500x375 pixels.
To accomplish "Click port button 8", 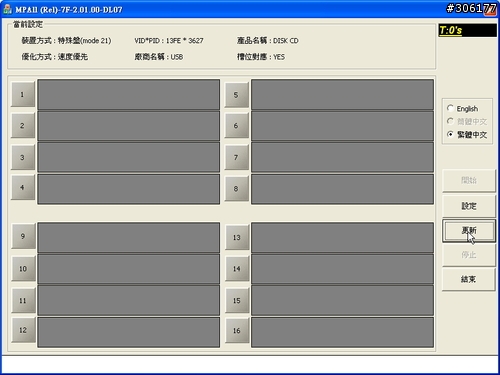I will (236, 189).
